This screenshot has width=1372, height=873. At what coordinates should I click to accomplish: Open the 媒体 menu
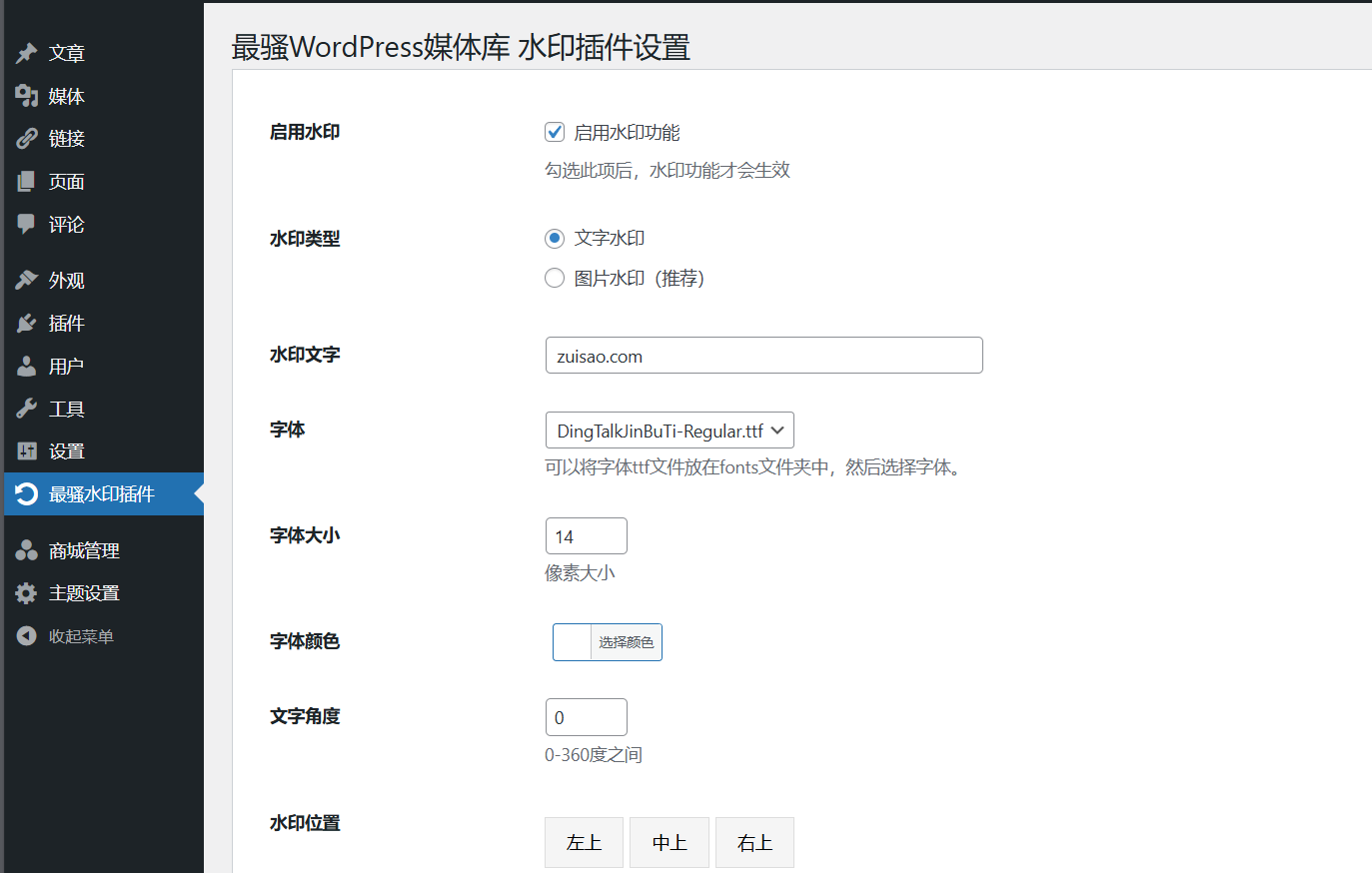pos(104,96)
